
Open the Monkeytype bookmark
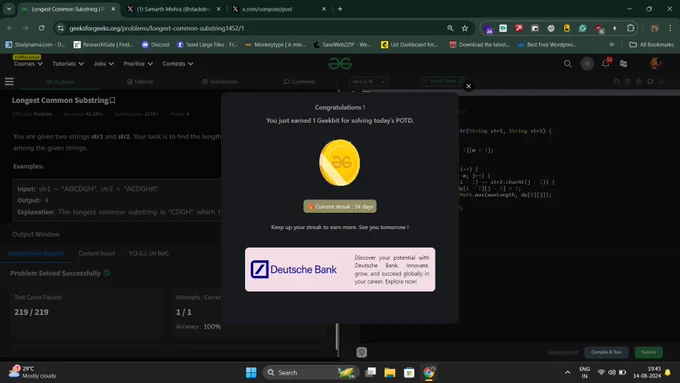pos(275,45)
